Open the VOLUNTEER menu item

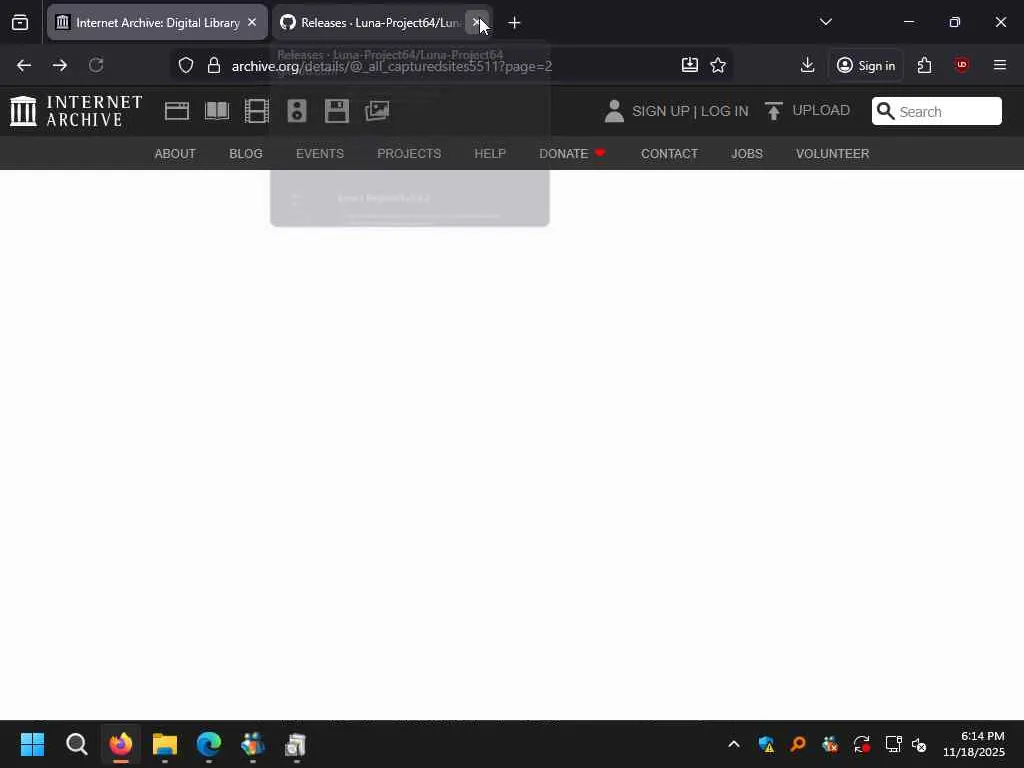click(833, 153)
